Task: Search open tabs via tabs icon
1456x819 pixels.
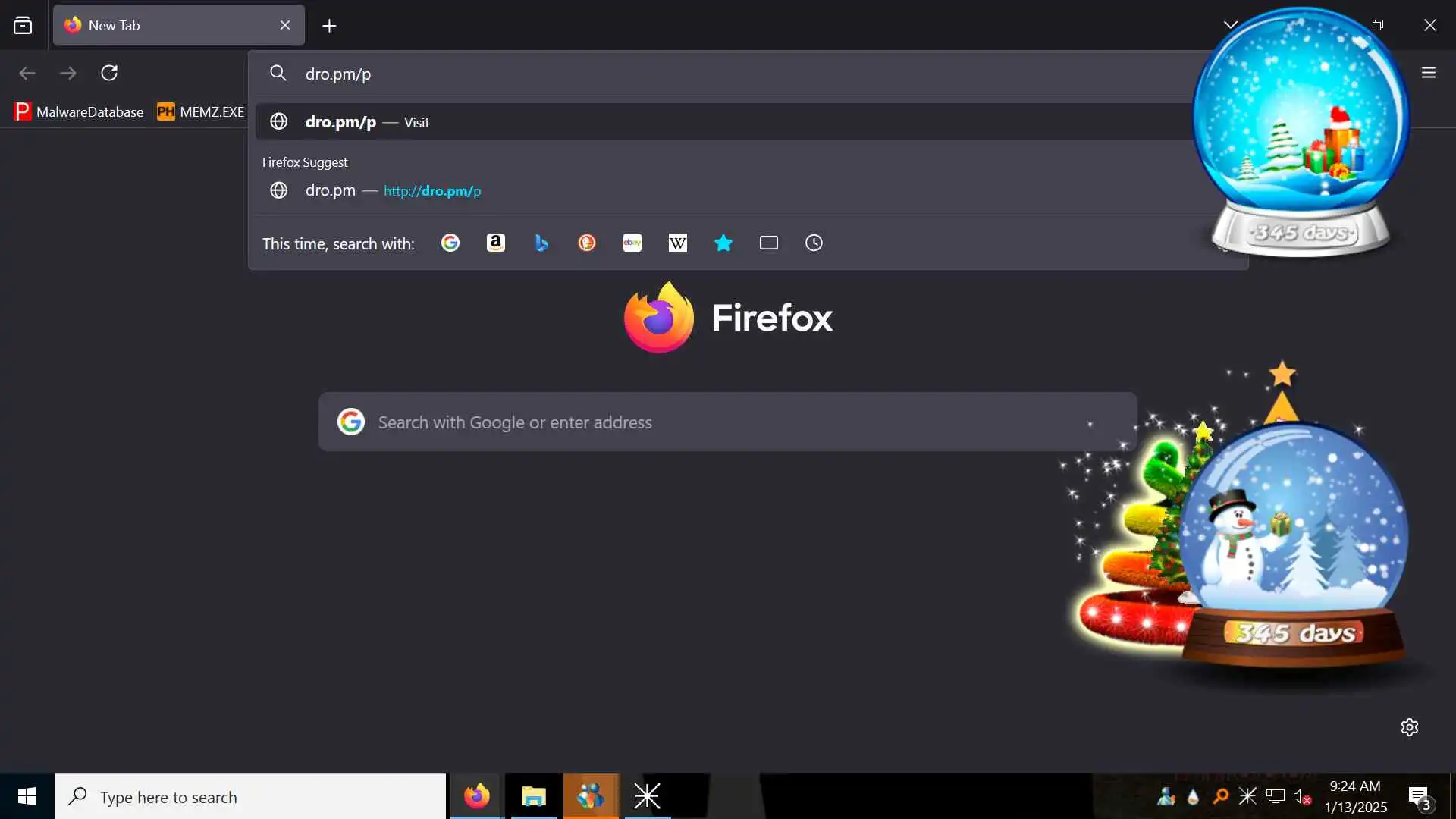Action: coord(769,243)
